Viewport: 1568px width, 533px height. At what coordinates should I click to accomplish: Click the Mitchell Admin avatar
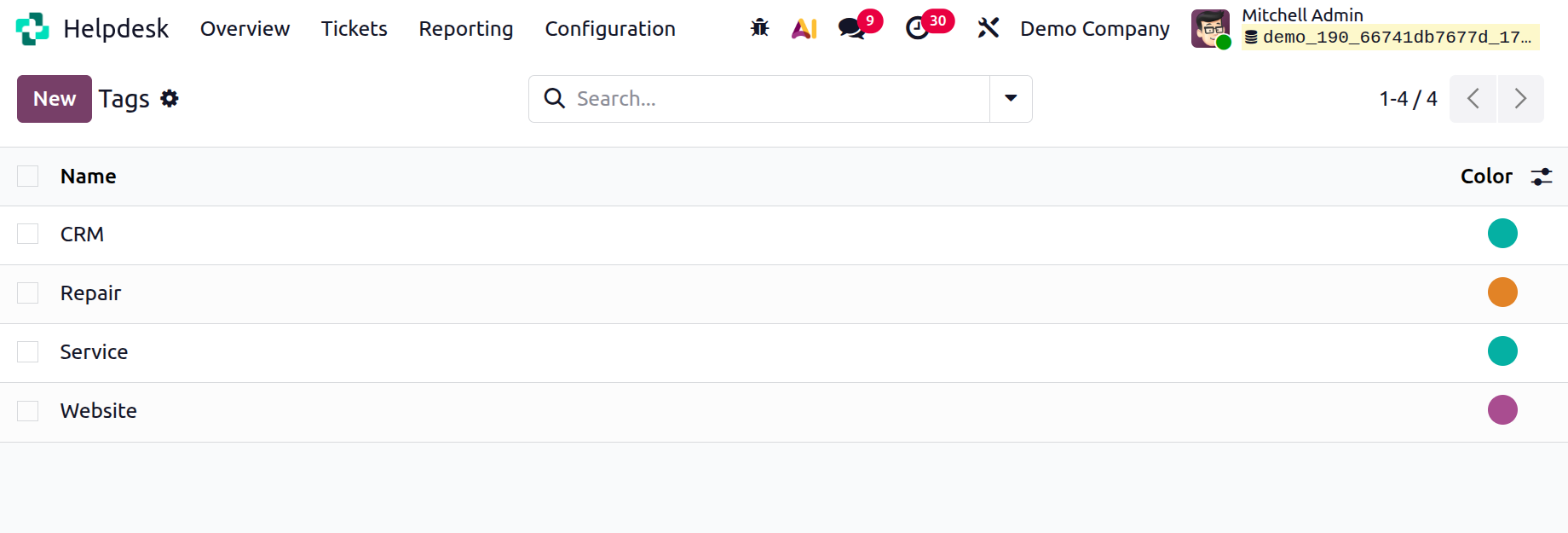[x=1210, y=28]
